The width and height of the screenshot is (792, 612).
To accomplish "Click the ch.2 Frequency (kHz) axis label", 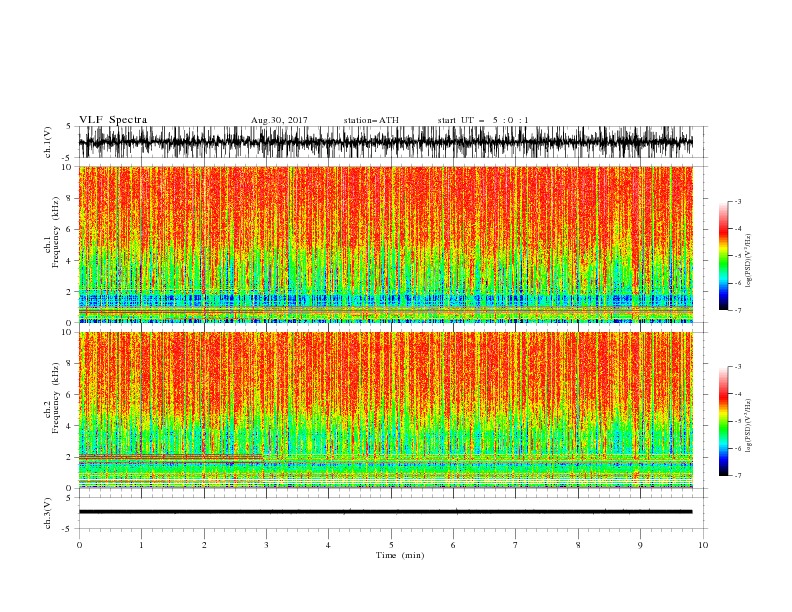I will click(51, 397).
